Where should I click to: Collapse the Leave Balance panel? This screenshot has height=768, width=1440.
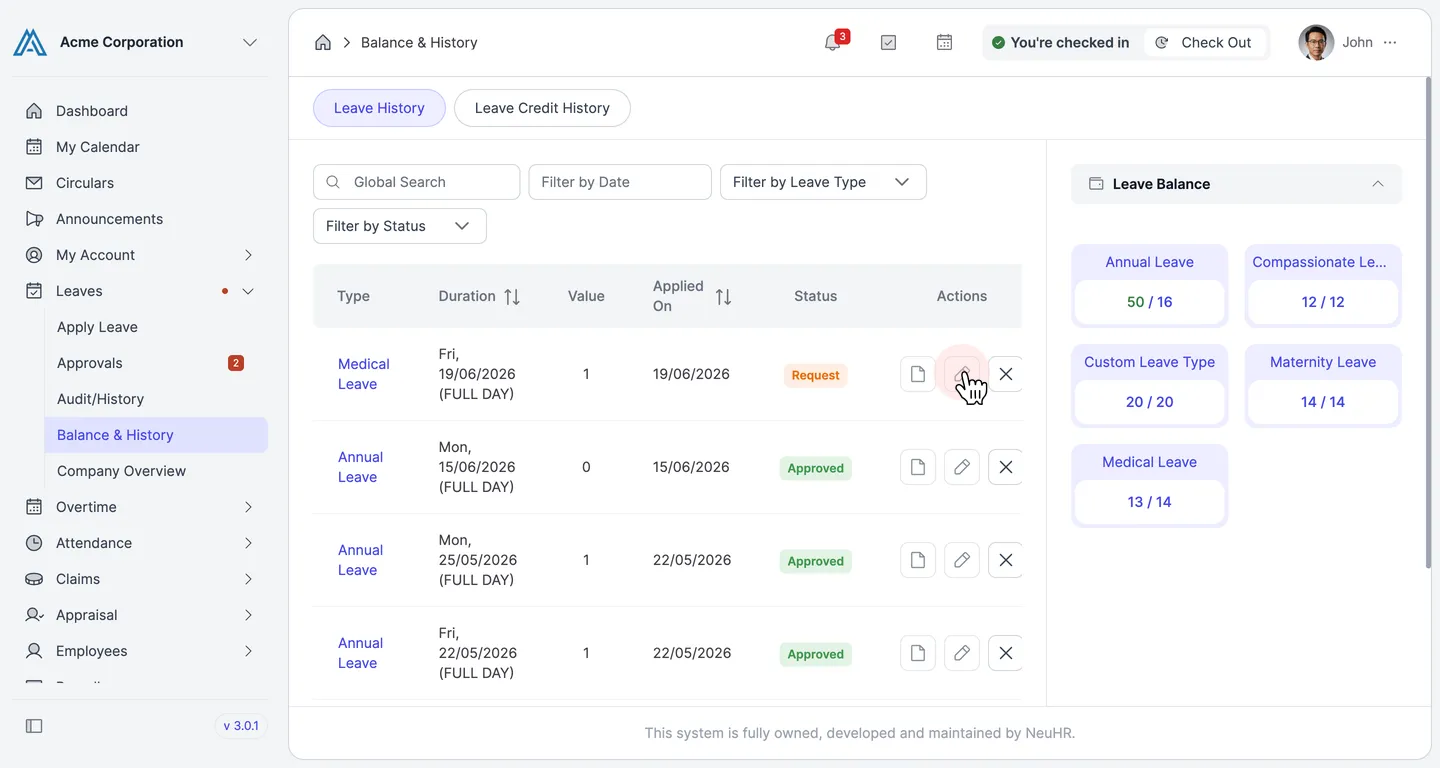pos(1378,184)
